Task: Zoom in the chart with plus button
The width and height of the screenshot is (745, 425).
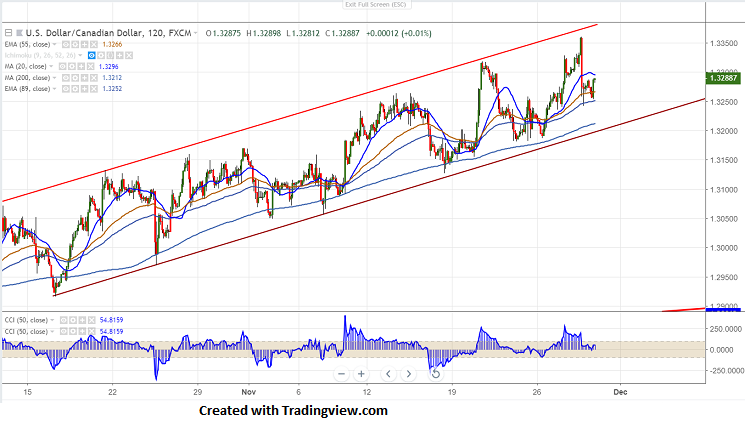Action: [361, 374]
